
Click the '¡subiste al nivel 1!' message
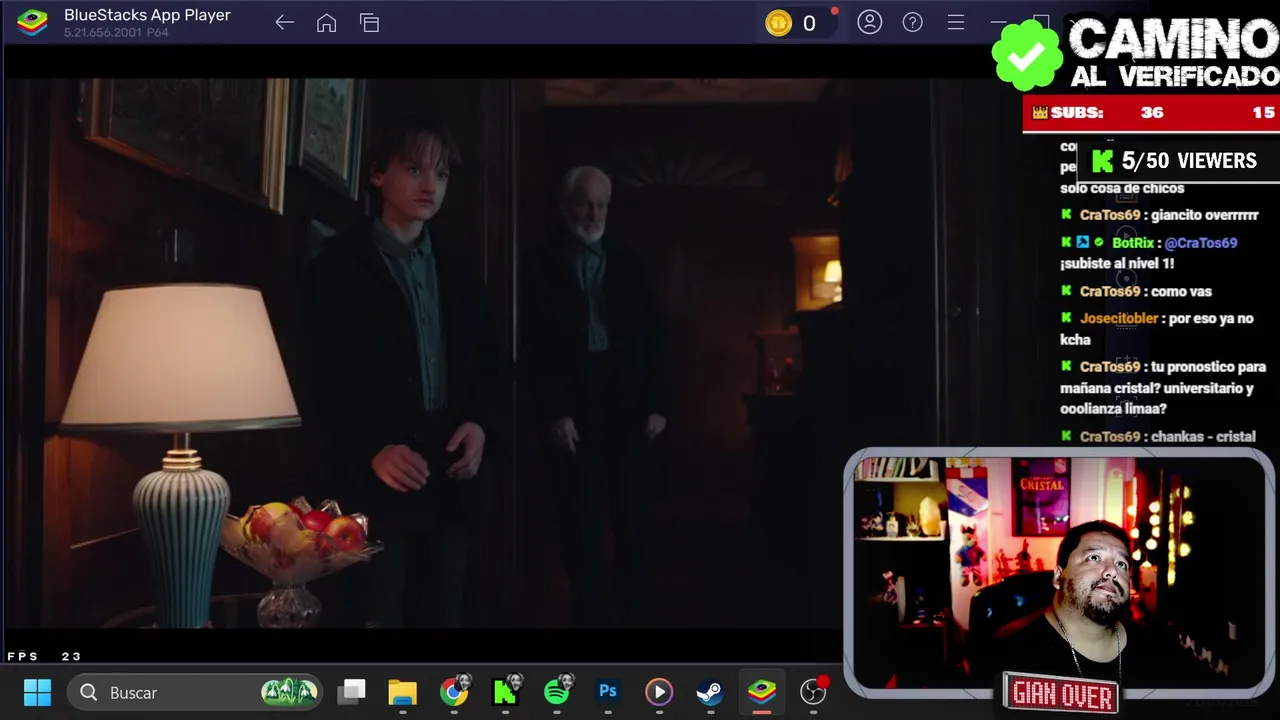point(1117,263)
